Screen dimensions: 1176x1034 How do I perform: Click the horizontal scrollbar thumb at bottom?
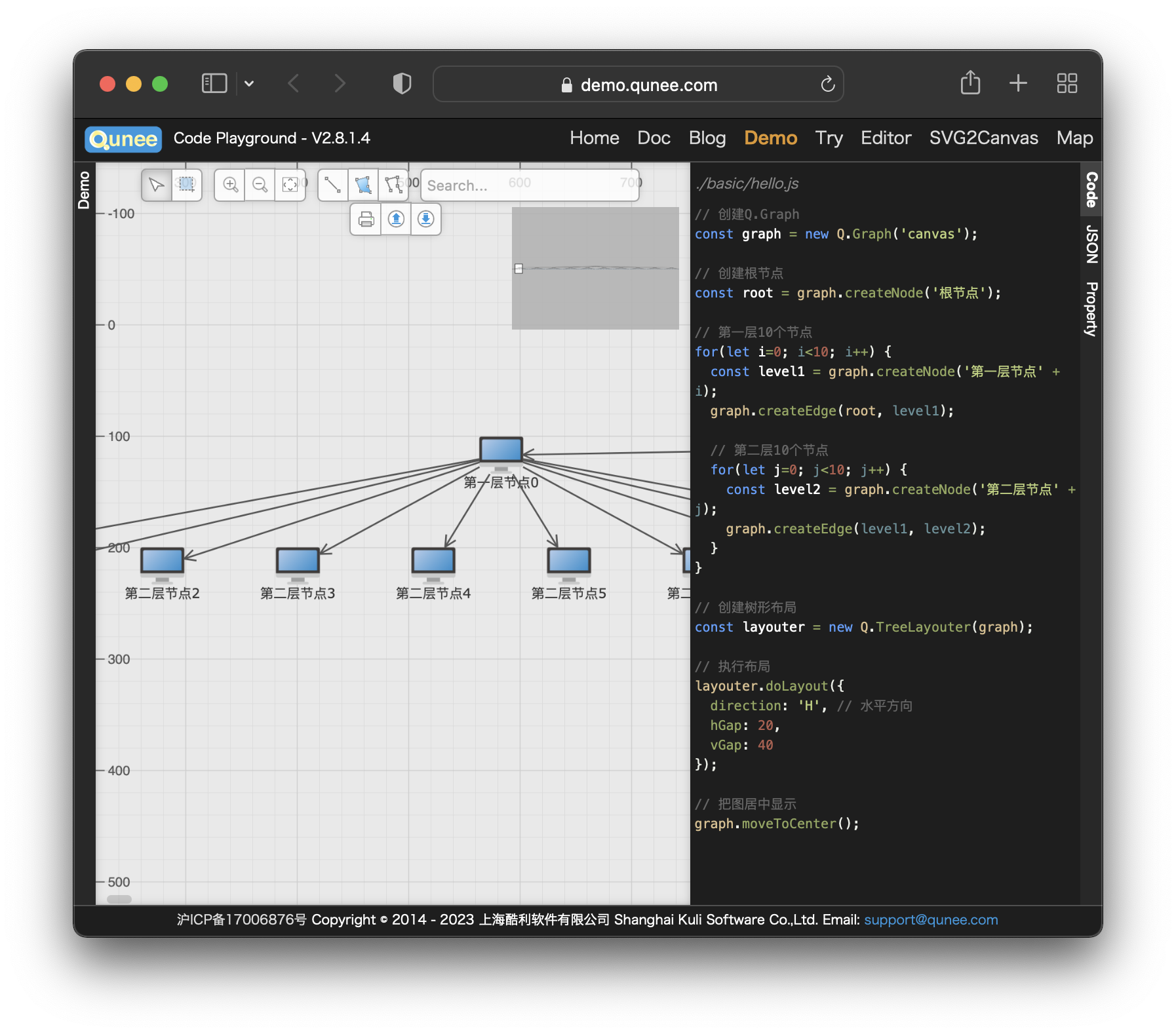(x=119, y=899)
